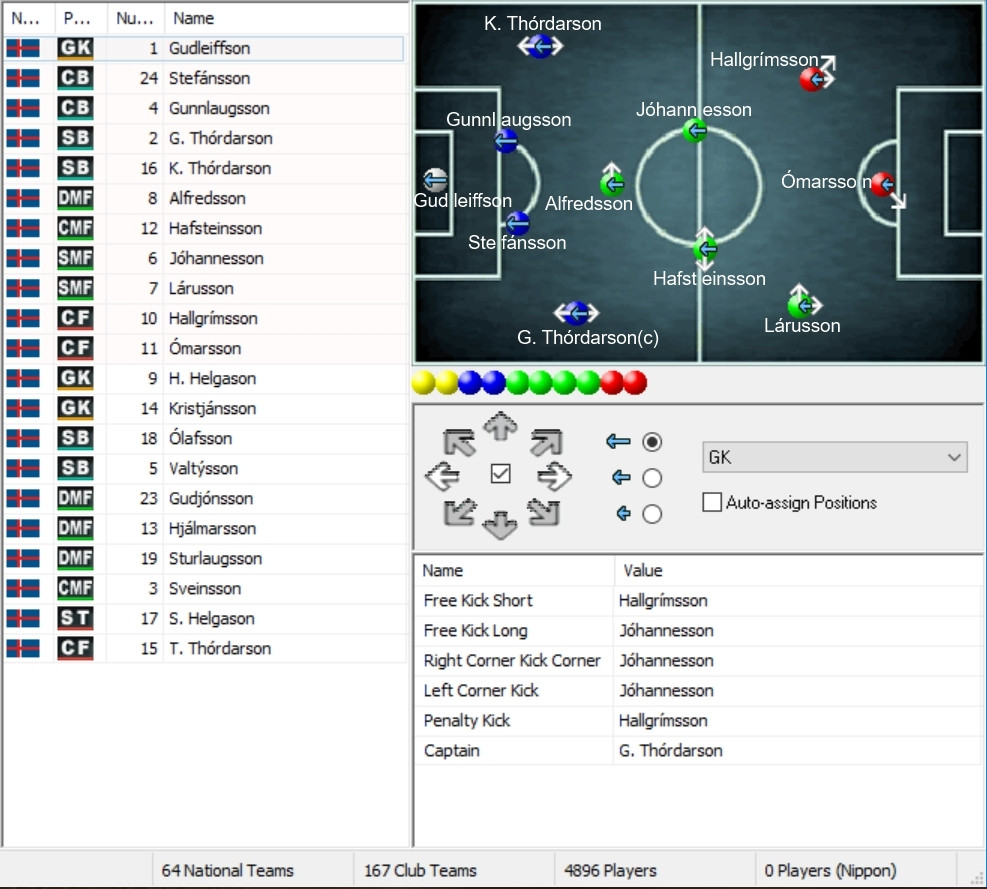This screenshot has height=889, width=987.
Task: Click the first green ball
Action: click(517, 382)
